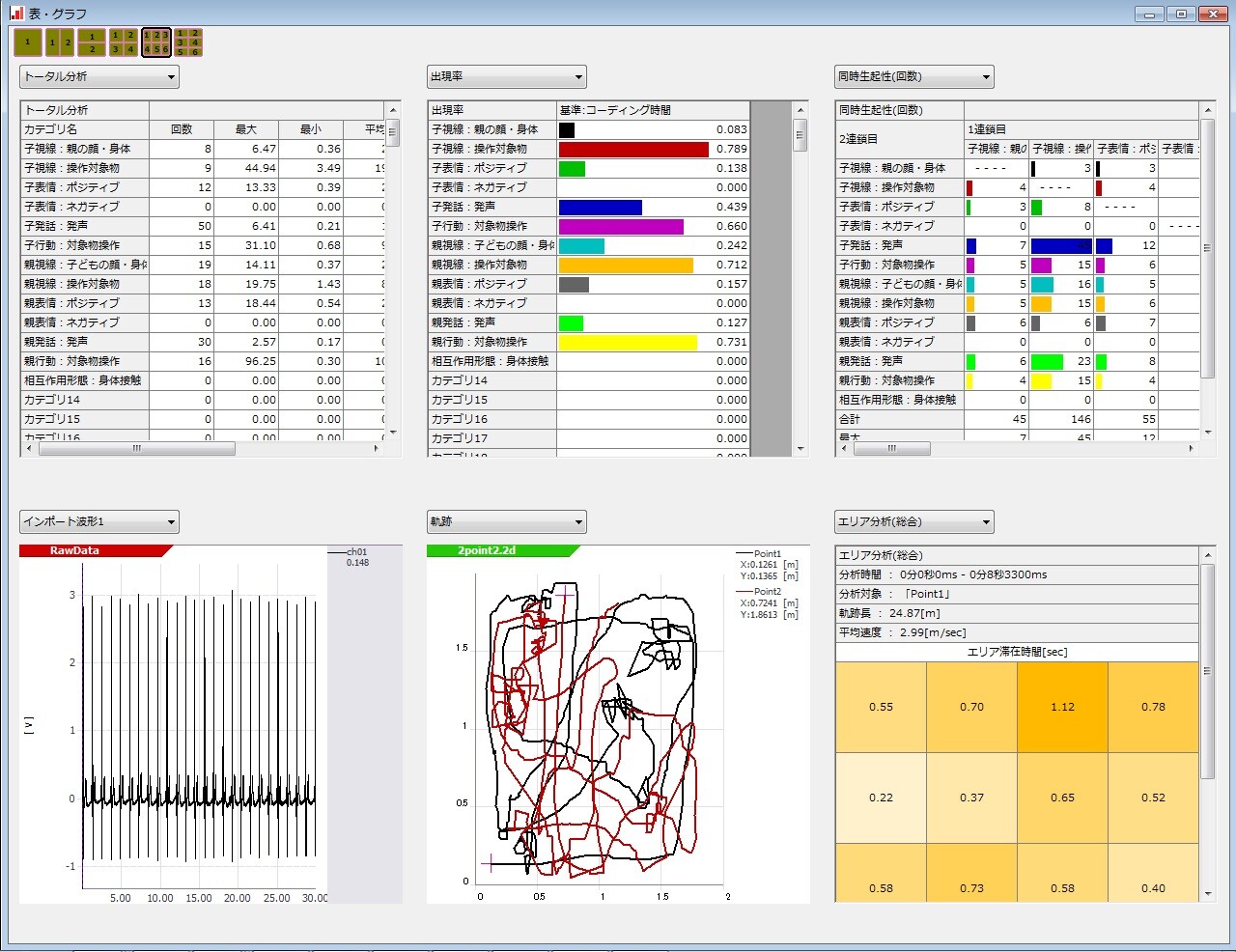The width and height of the screenshot is (1236, 952).
Task: Click the 基準:コーディング時間 header
Action: [x=653, y=110]
